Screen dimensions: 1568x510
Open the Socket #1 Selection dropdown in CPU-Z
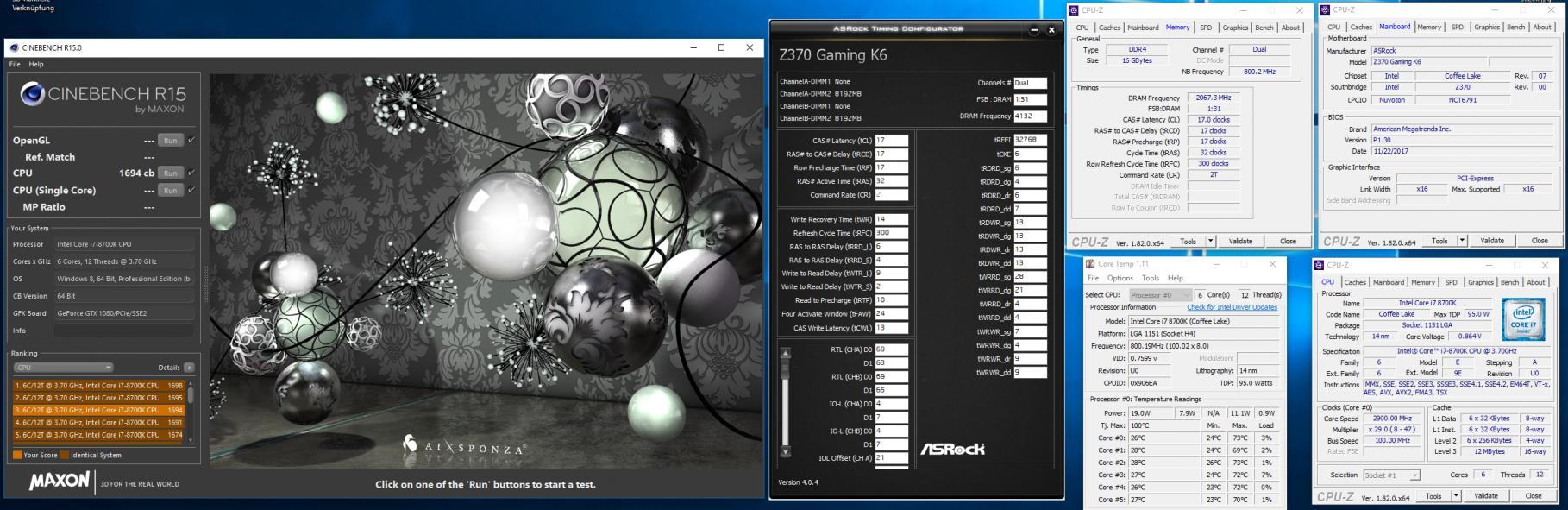1391,475
